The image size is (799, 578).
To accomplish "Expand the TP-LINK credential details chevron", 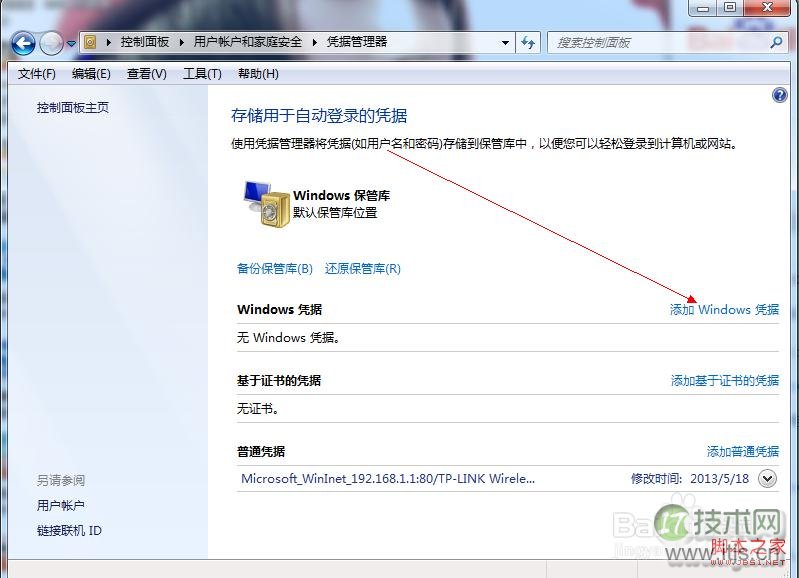I will pos(767,479).
